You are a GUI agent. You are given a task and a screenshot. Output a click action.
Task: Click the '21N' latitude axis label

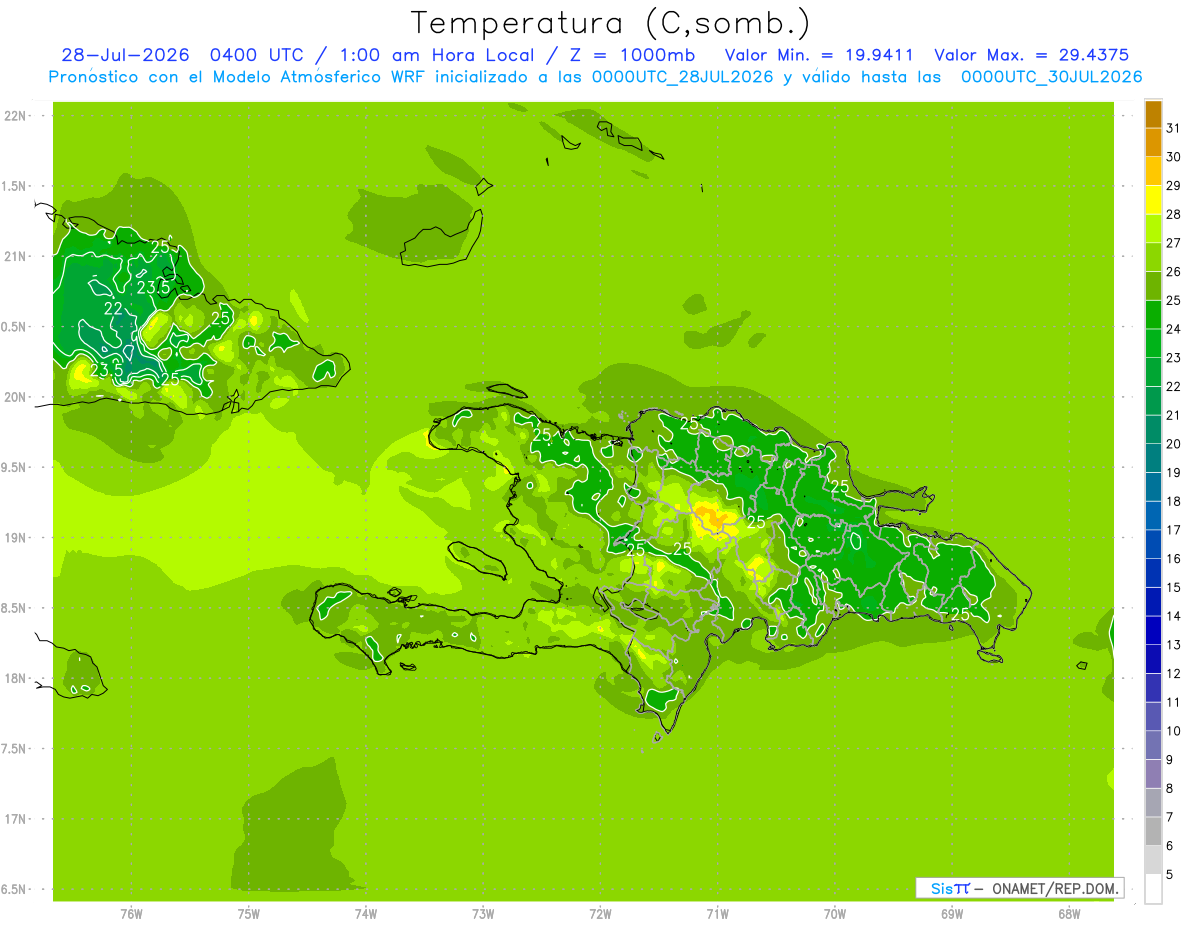pos(15,256)
